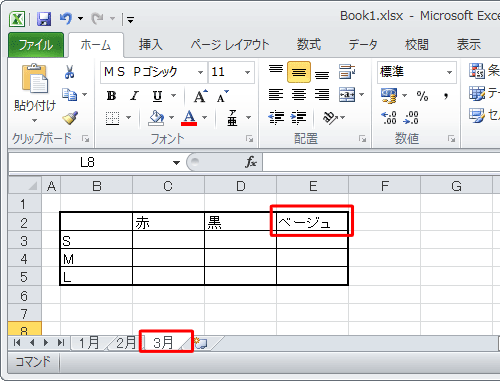The width and height of the screenshot is (500, 381).
Task: Click Decrease Decimal icon
Action: (411, 118)
